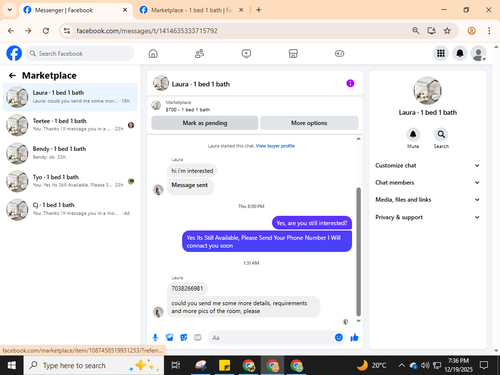Open the account profile avatar menu
Image resolution: width=500 pixels, height=375 pixels.
478,53
